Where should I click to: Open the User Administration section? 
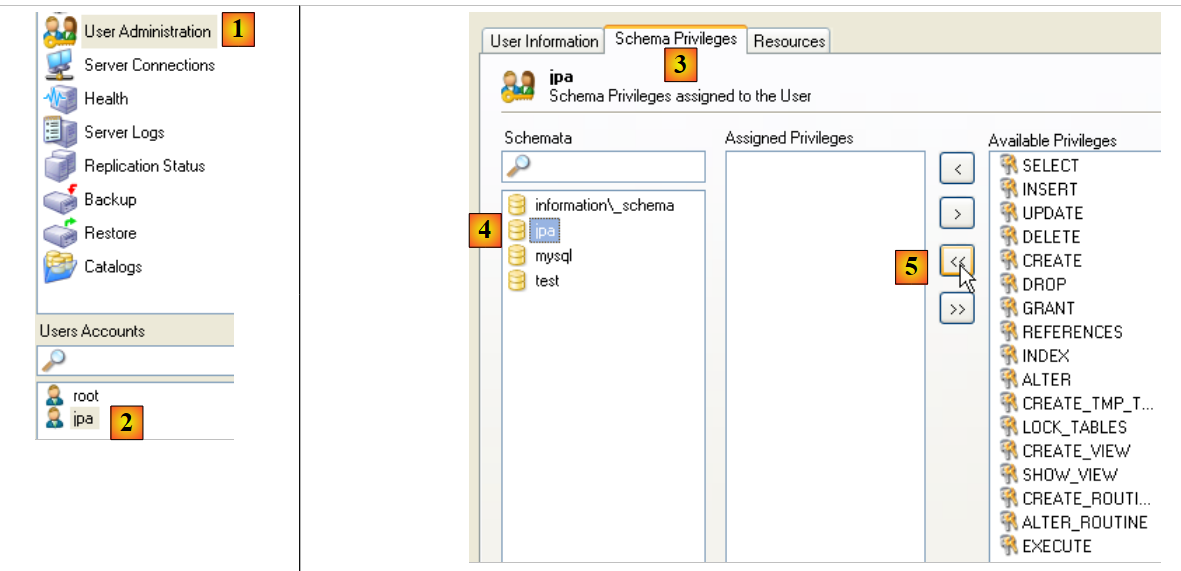146,31
